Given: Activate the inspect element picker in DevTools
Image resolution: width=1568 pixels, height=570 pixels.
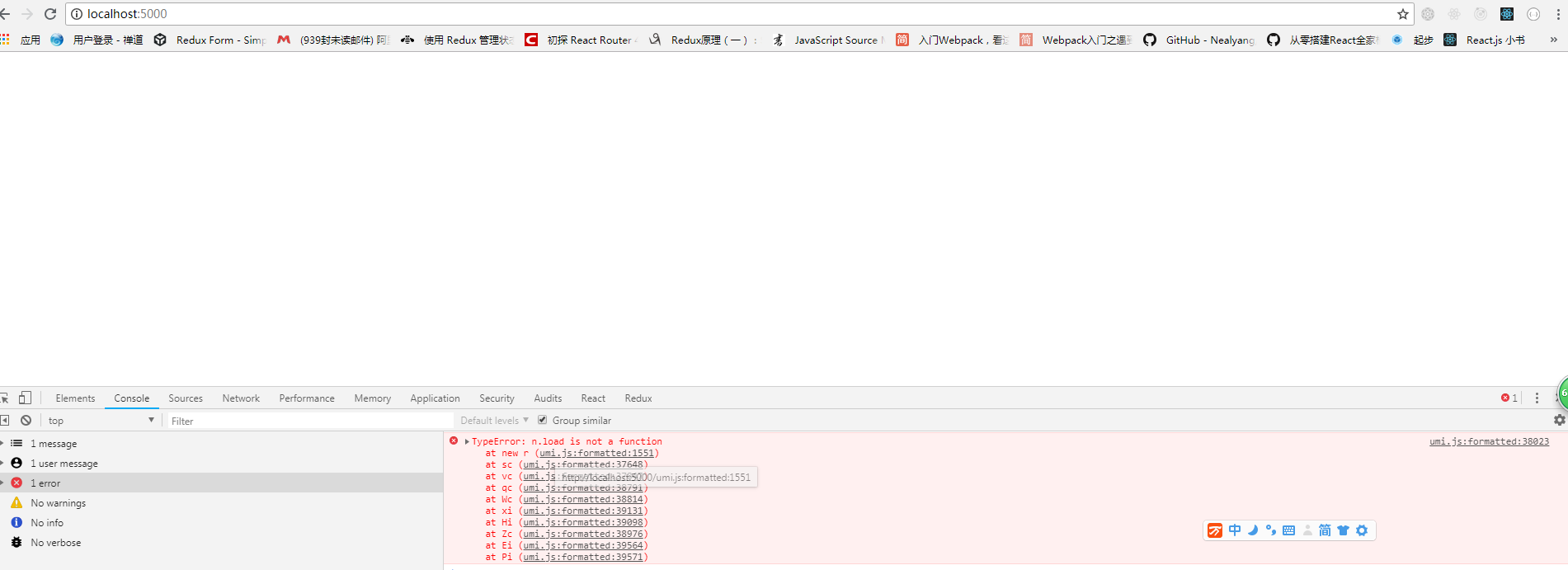Looking at the screenshot, I should tap(4, 398).
